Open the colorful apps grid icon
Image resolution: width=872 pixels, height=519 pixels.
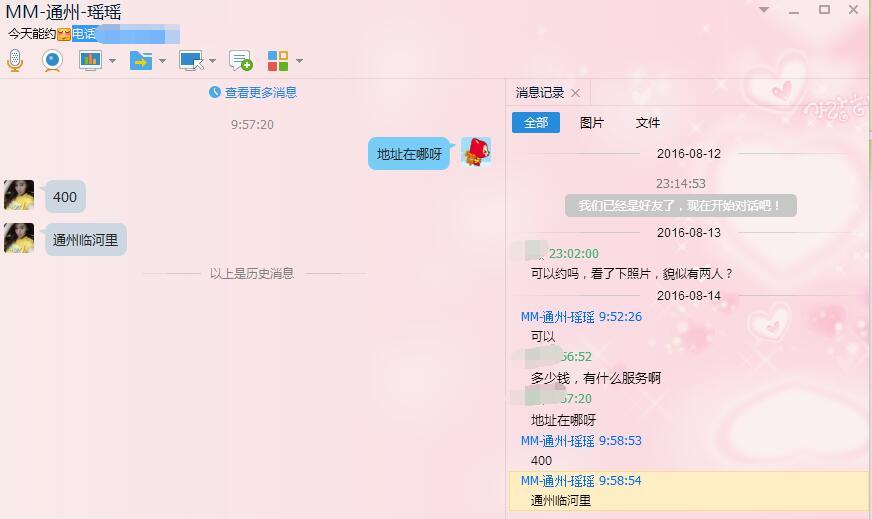278,61
